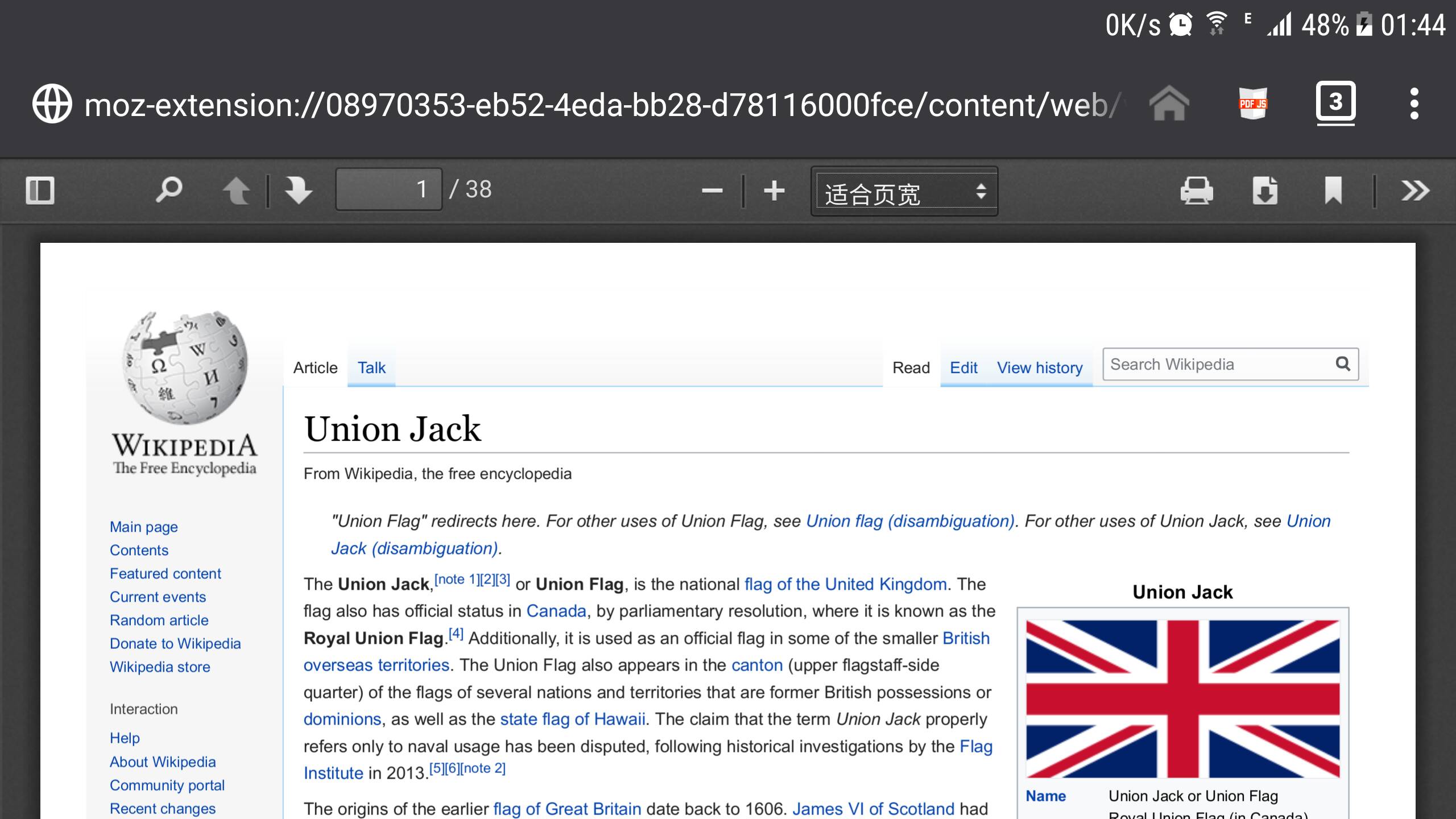
Task: Click the bookmark current view icon
Action: [x=1333, y=191]
